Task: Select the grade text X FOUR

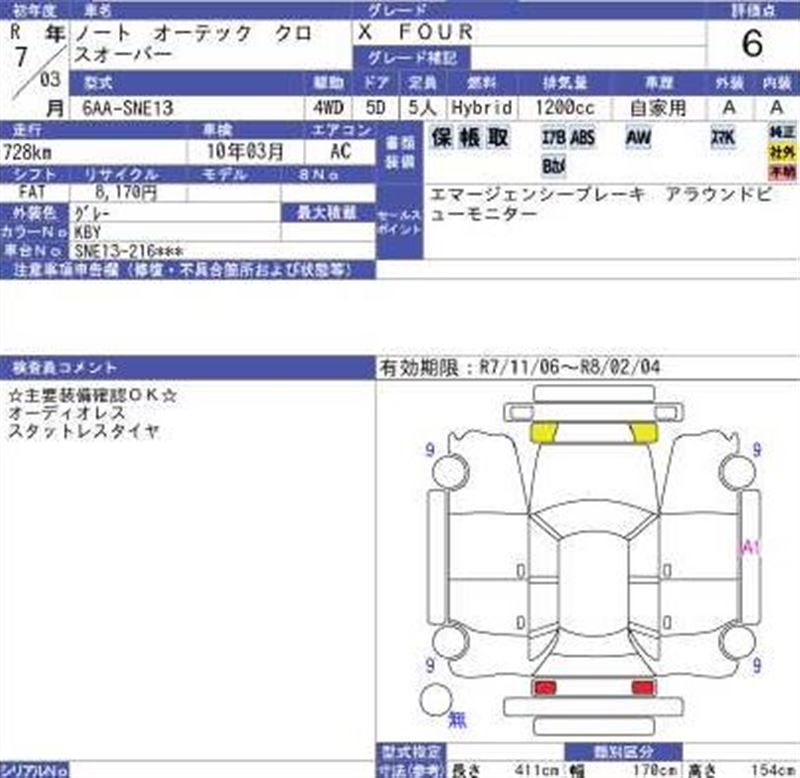Action: [416, 32]
